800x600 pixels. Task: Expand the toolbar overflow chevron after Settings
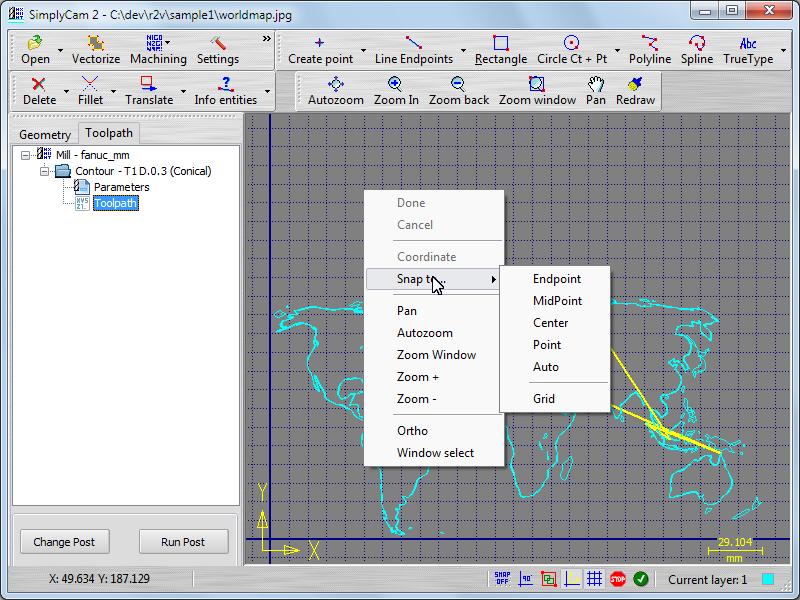266,39
